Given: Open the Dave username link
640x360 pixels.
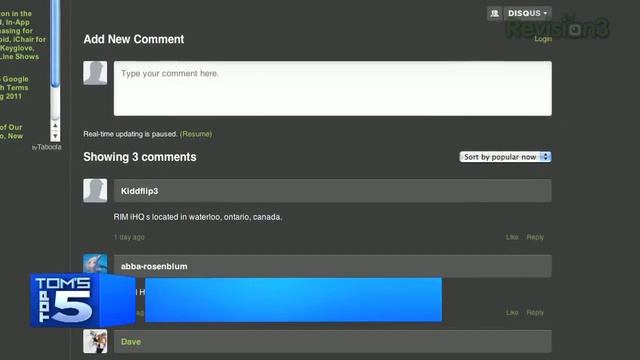Looking at the screenshot, I should tap(131, 342).
